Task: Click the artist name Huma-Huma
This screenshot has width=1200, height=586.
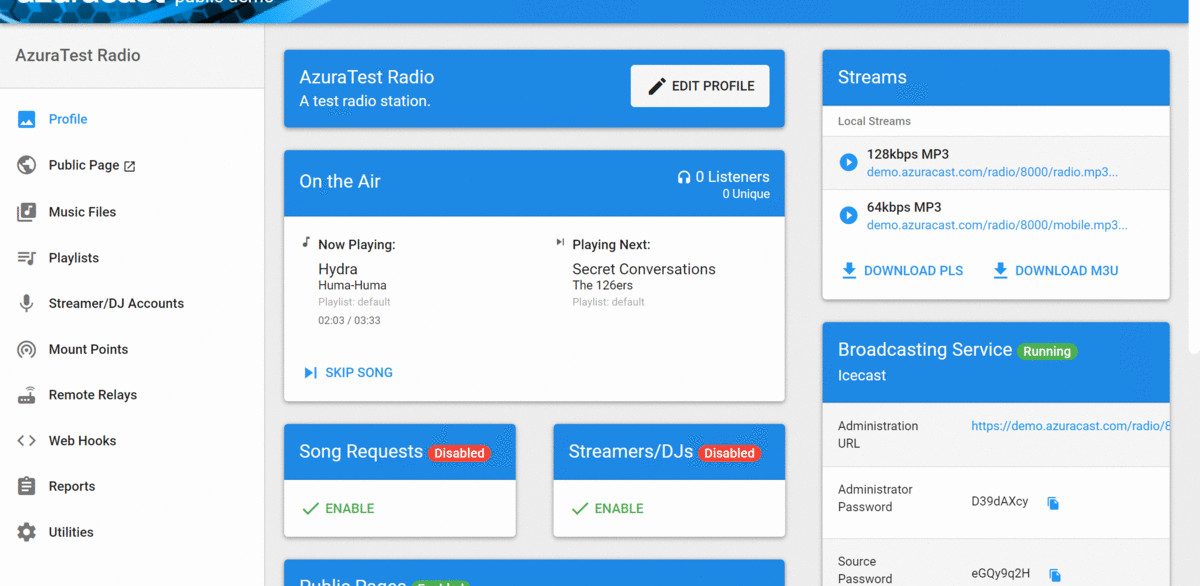Action: pyautogui.click(x=352, y=286)
